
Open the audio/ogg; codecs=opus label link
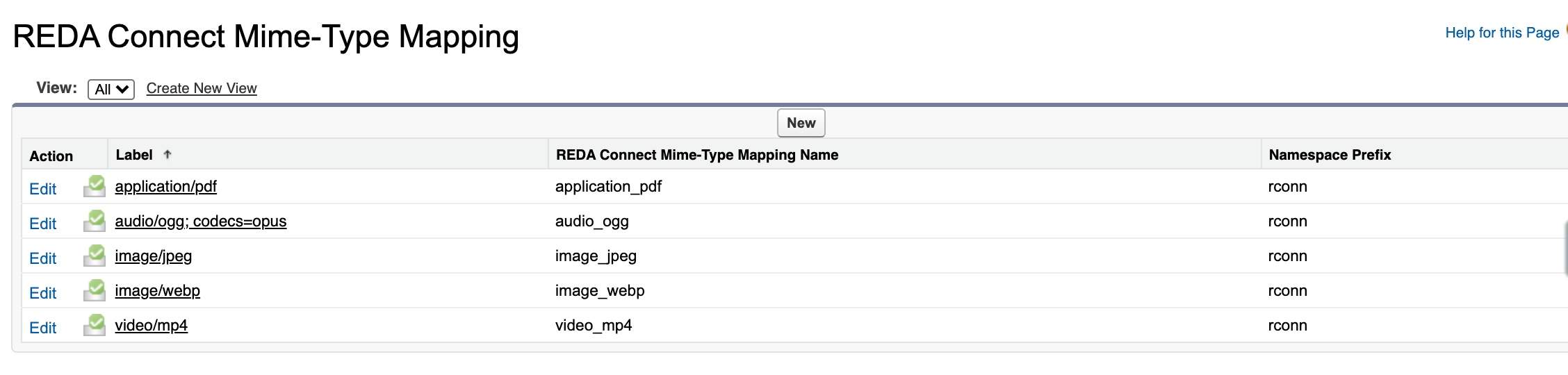200,221
